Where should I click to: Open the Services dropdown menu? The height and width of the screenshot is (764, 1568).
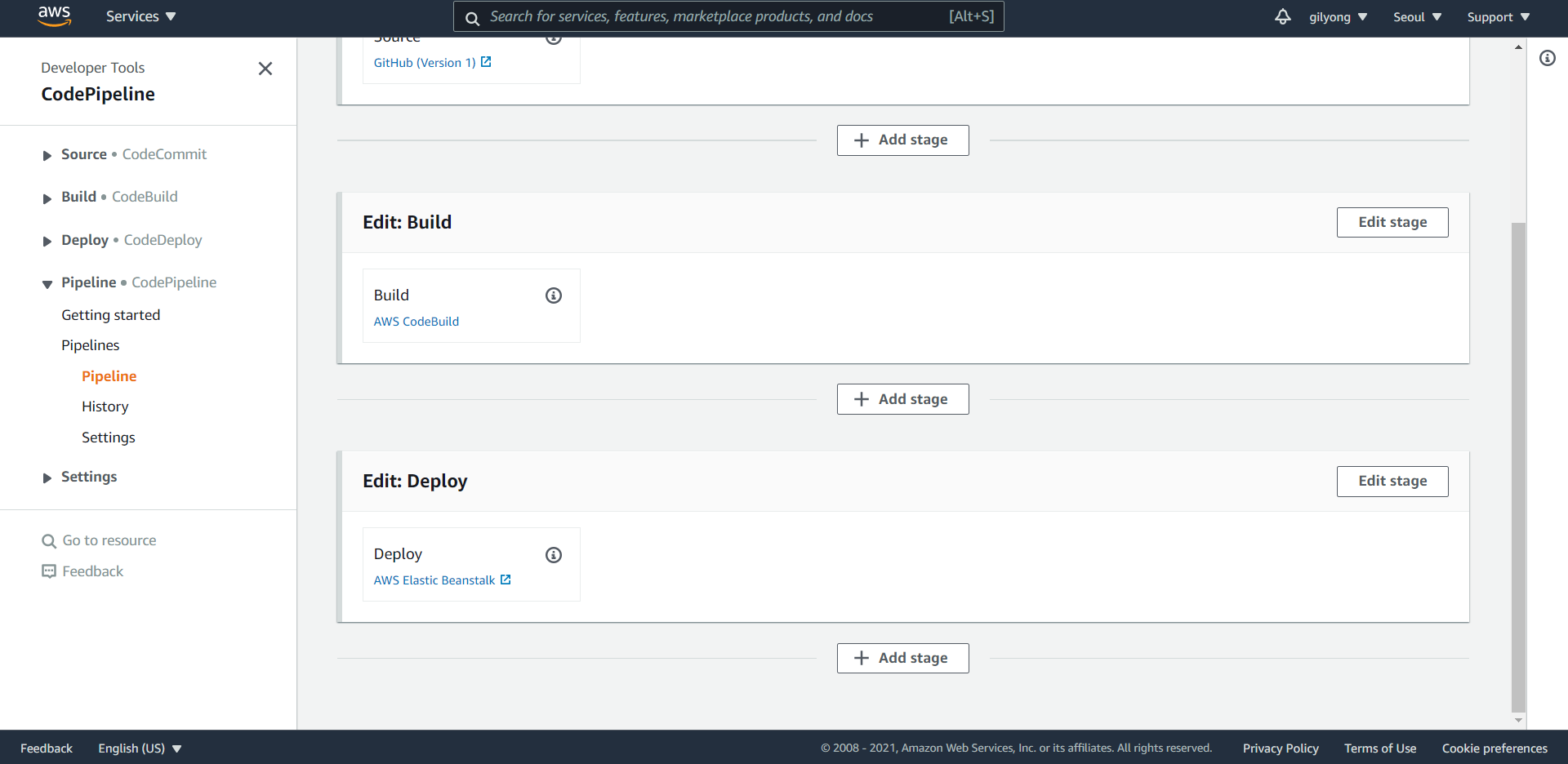(x=140, y=16)
